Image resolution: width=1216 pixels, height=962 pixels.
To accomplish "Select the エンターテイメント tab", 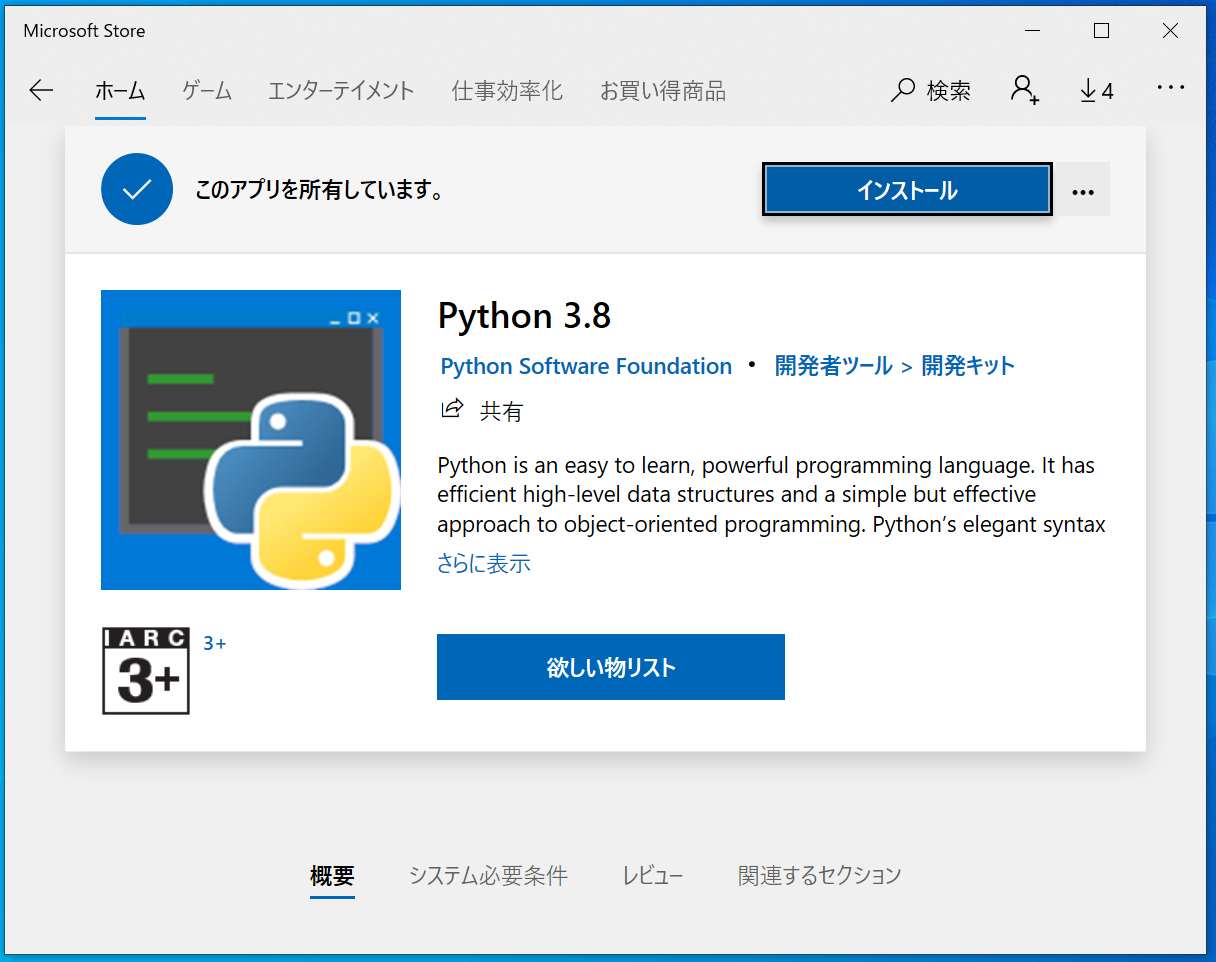I will (341, 91).
